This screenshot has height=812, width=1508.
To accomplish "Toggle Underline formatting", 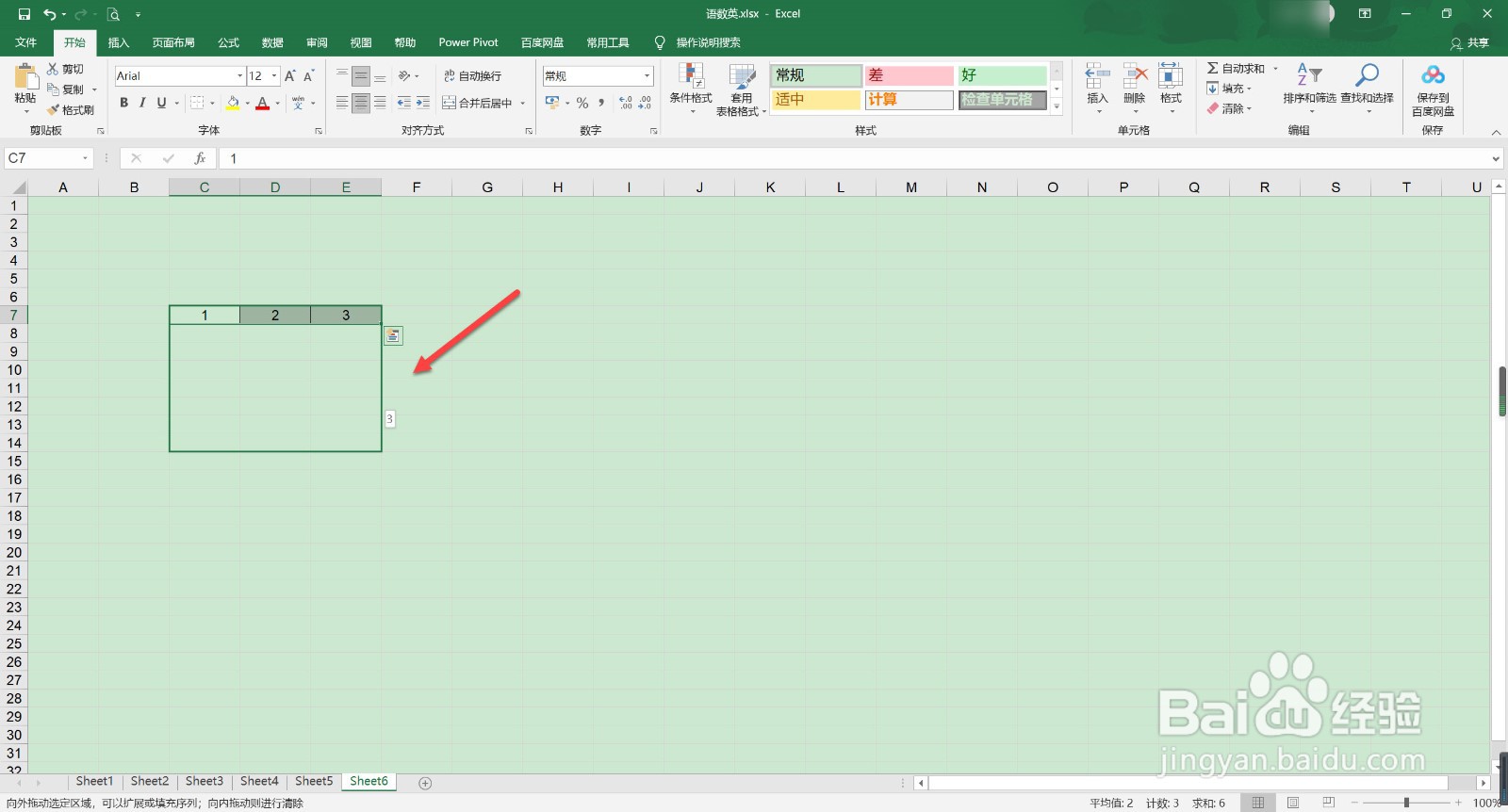I will pyautogui.click(x=161, y=103).
